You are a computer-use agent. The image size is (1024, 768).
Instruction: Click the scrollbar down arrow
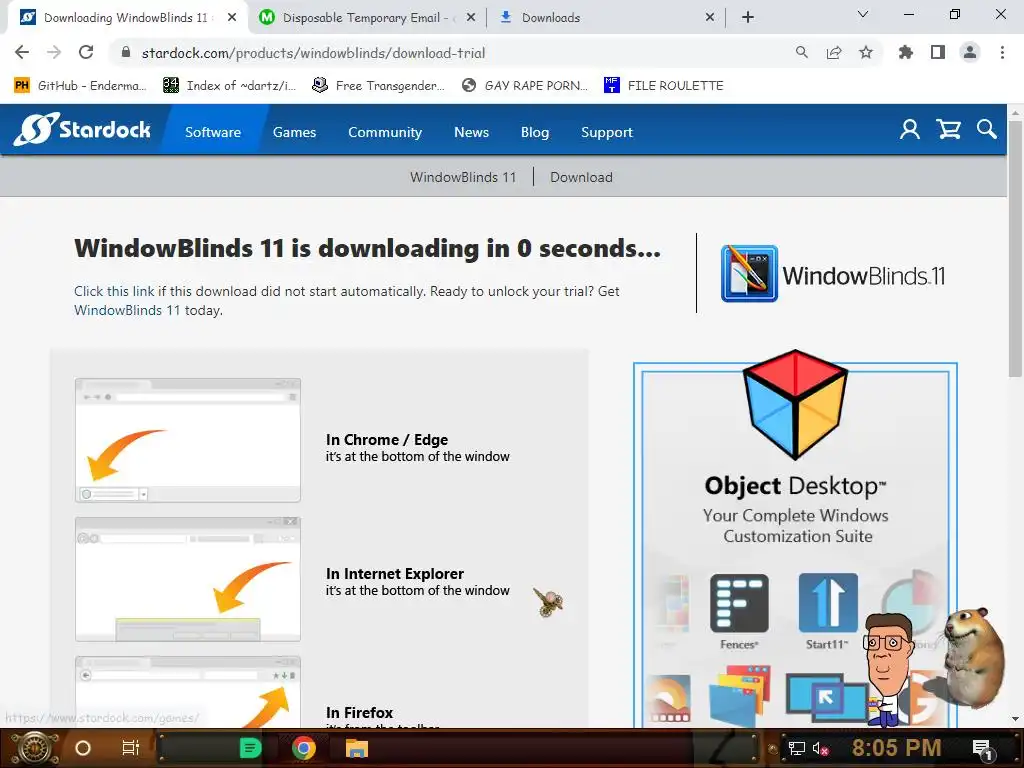(x=1015, y=719)
